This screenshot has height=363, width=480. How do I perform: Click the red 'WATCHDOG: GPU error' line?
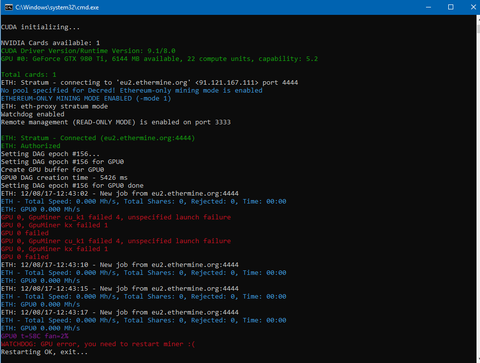[x=98, y=344]
